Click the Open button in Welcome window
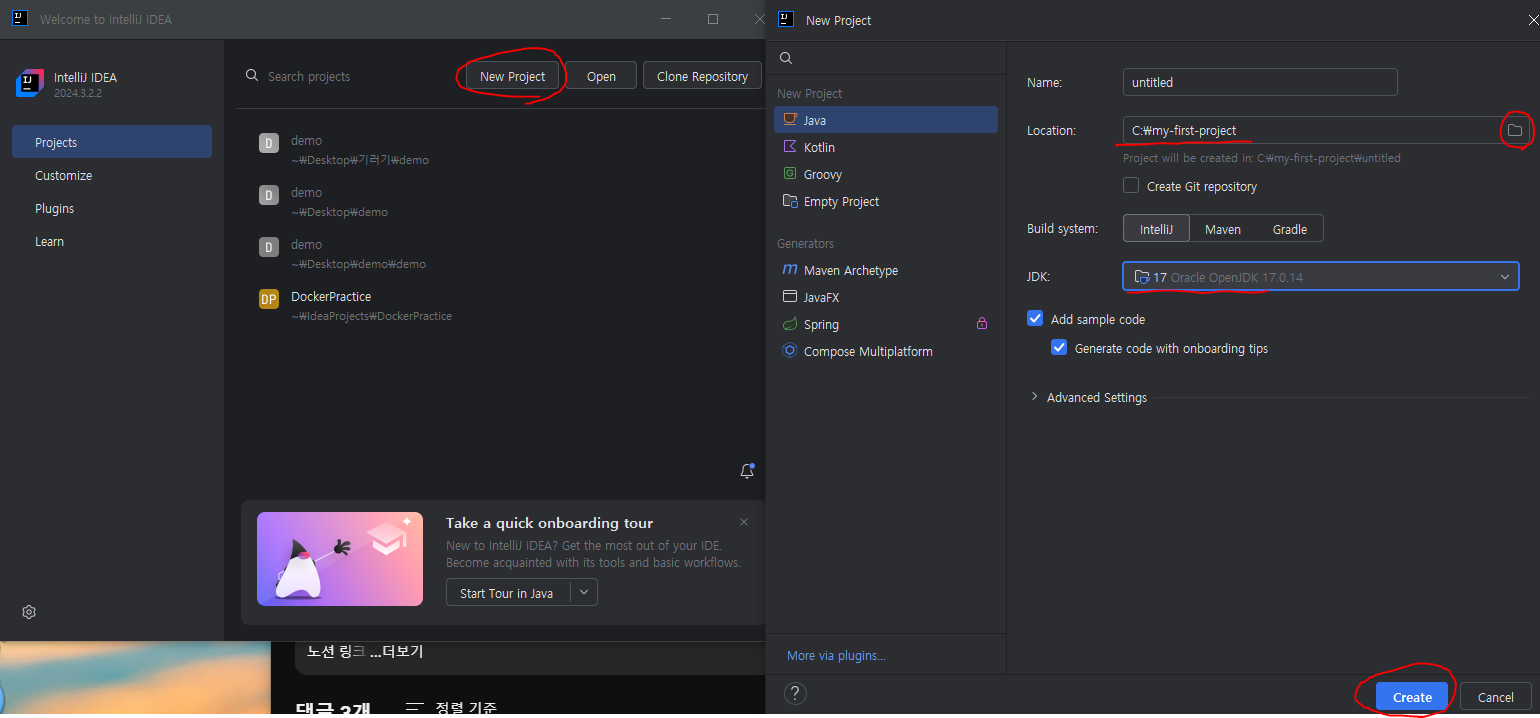The image size is (1540, 718). tap(601, 76)
